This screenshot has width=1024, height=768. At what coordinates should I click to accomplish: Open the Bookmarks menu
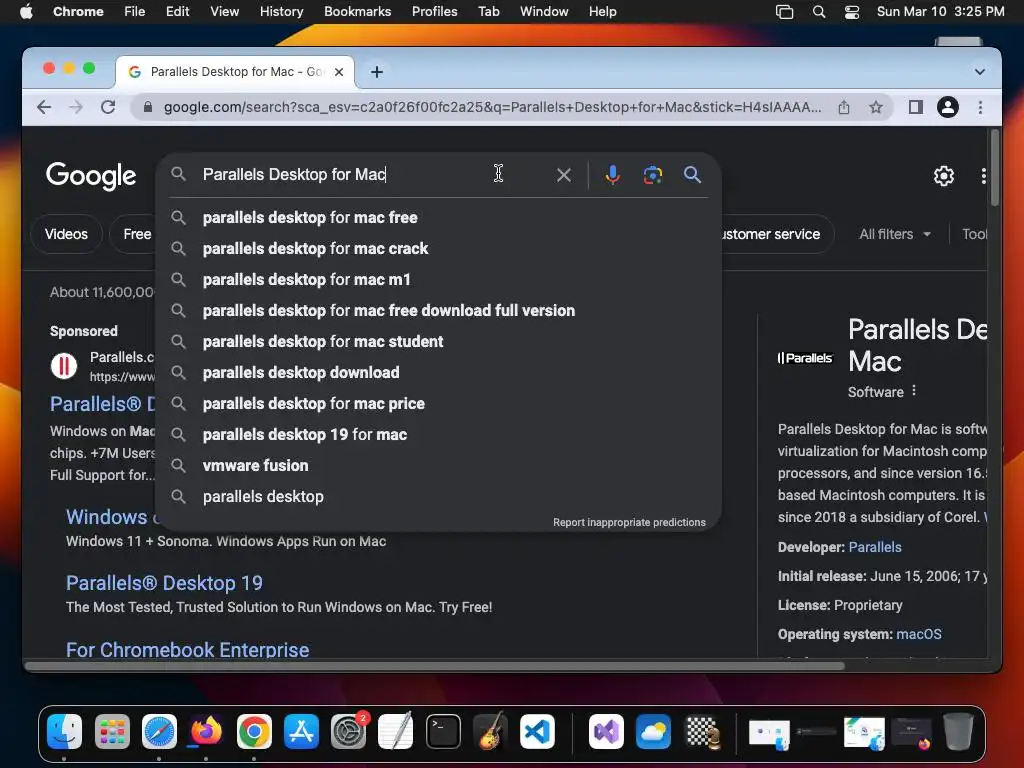(x=357, y=12)
